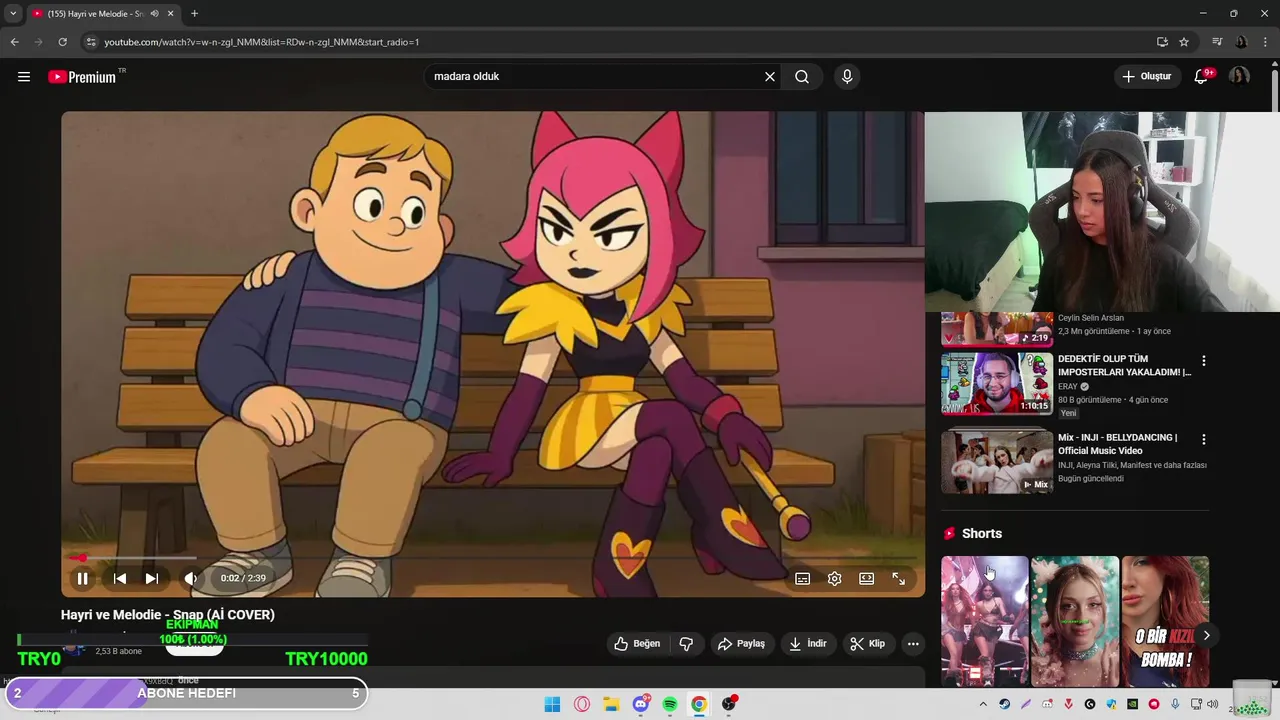Open volume control in system tray
This screenshot has height=720, width=1280.
[1212, 704]
